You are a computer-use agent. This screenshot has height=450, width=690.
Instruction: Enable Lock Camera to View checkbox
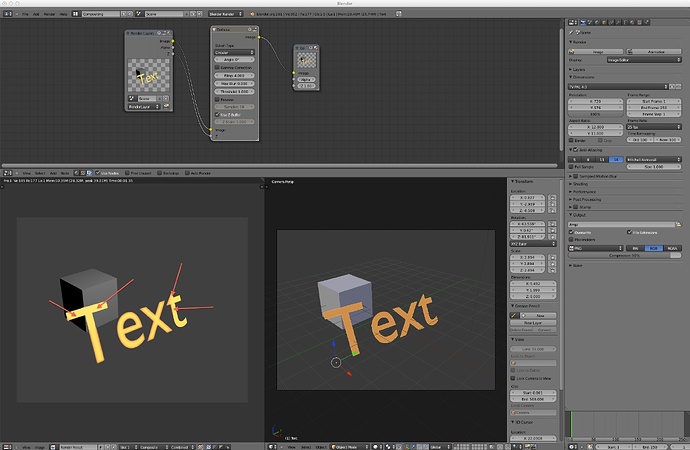(513, 378)
